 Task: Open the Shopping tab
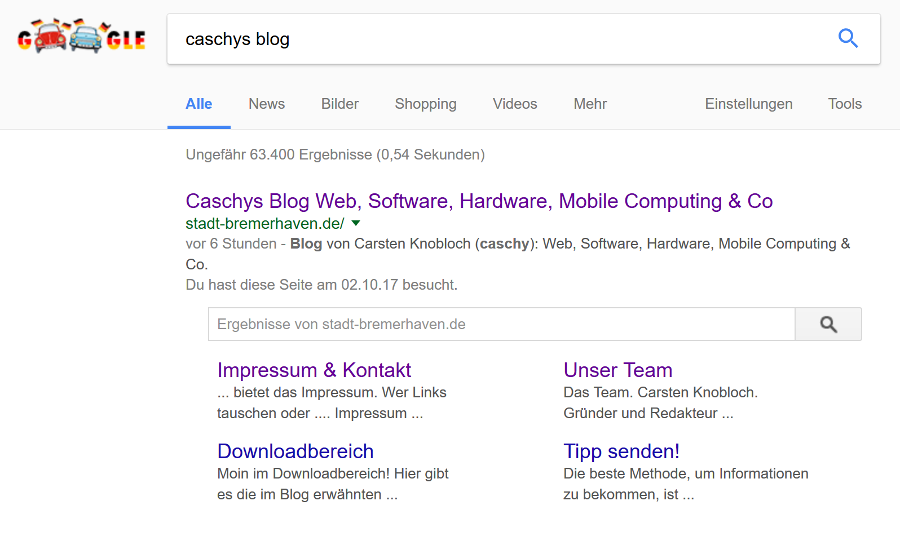coord(425,104)
